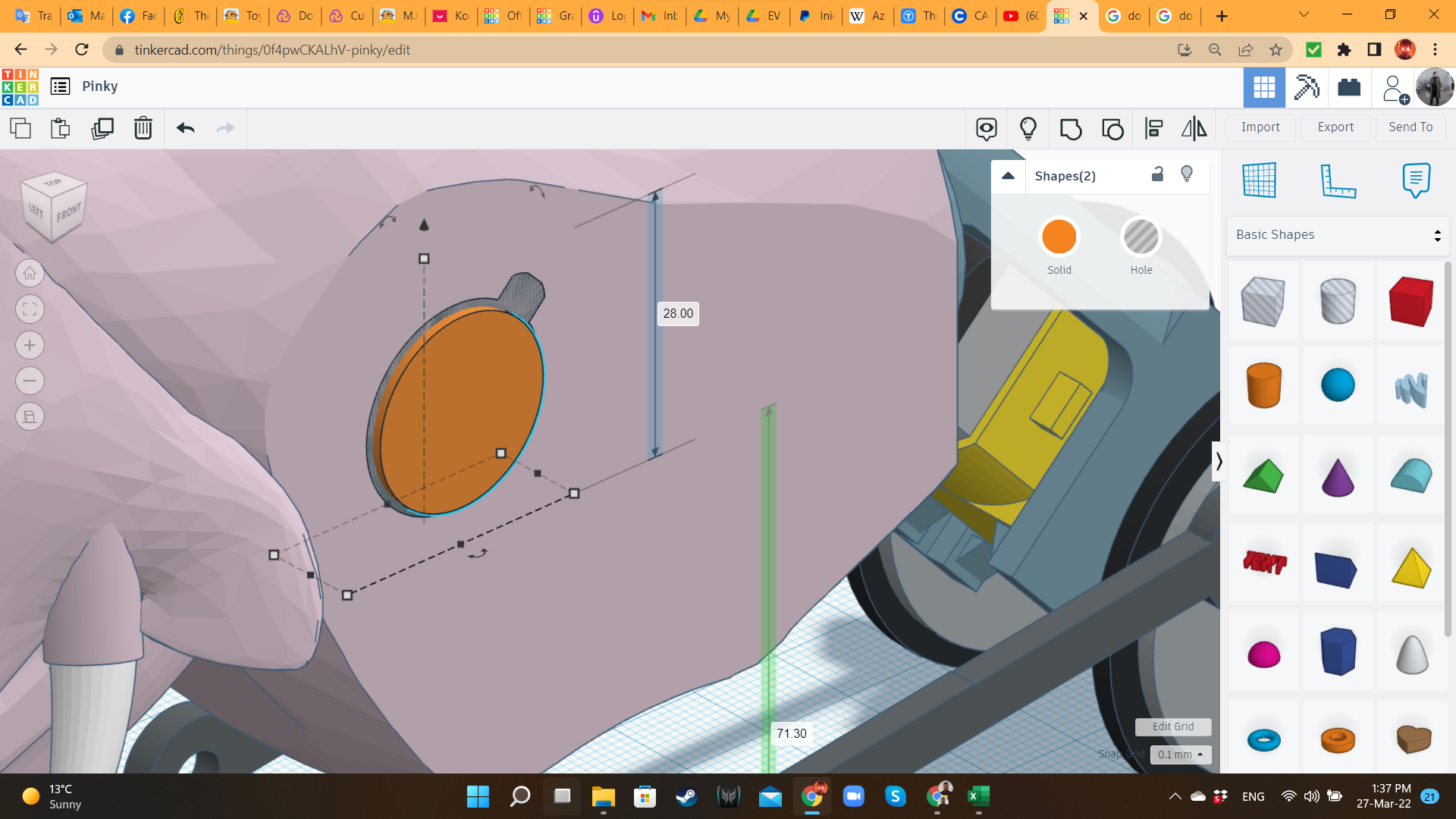Switch selection to Hole mode
The image size is (1456, 819).
click(1141, 237)
